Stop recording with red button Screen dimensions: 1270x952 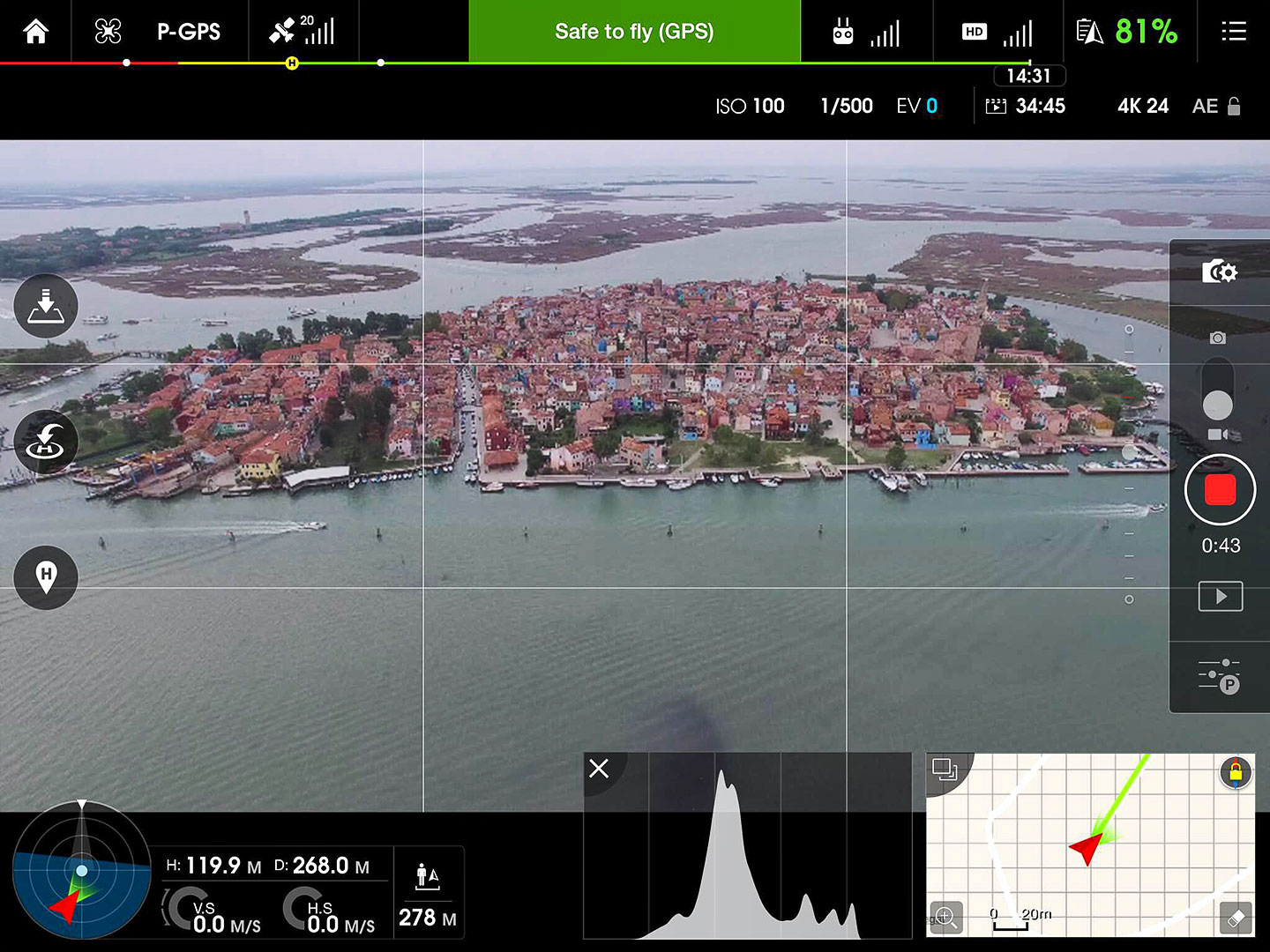pyautogui.click(x=1220, y=490)
